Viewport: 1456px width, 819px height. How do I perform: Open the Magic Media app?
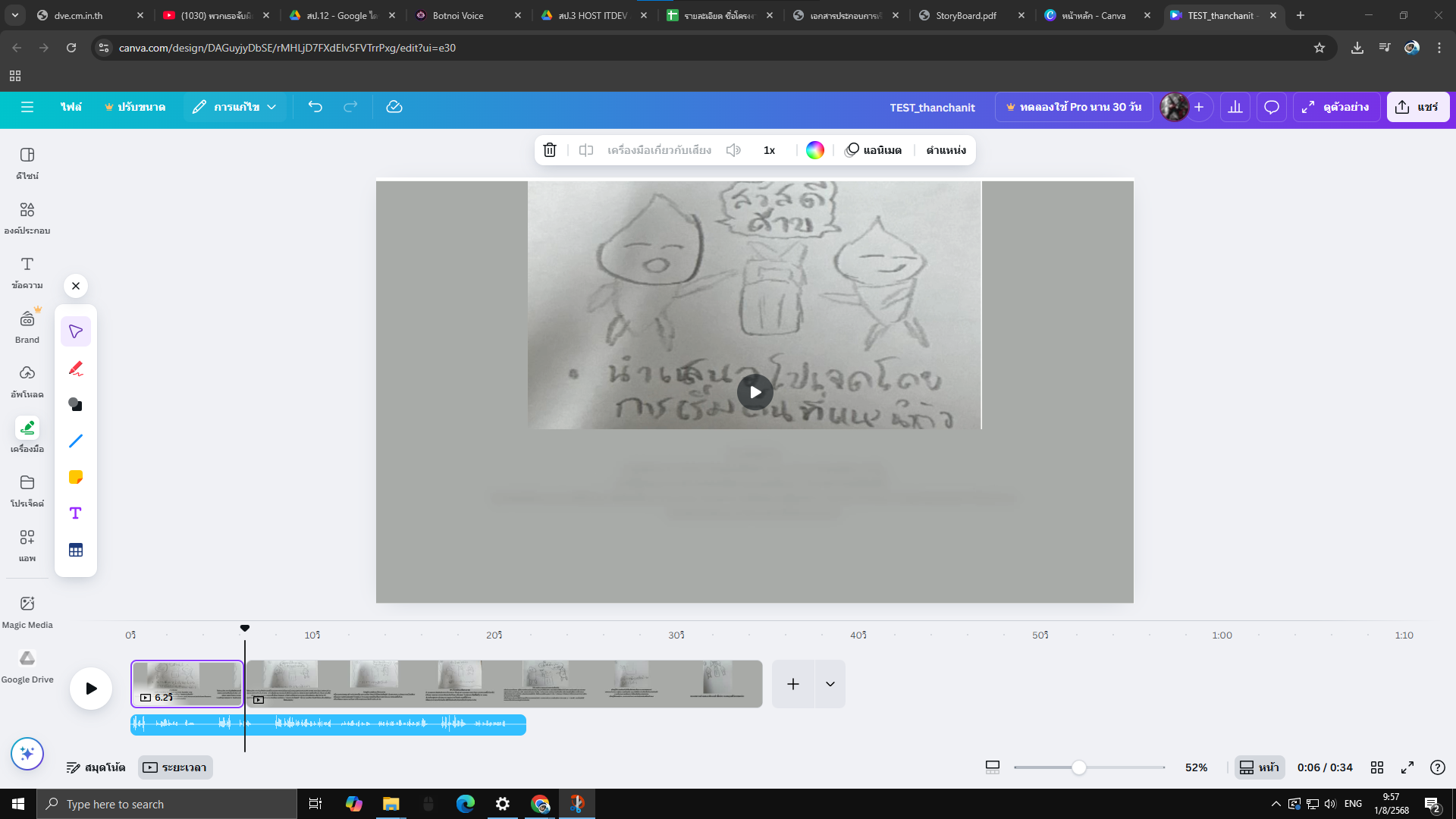point(27,611)
